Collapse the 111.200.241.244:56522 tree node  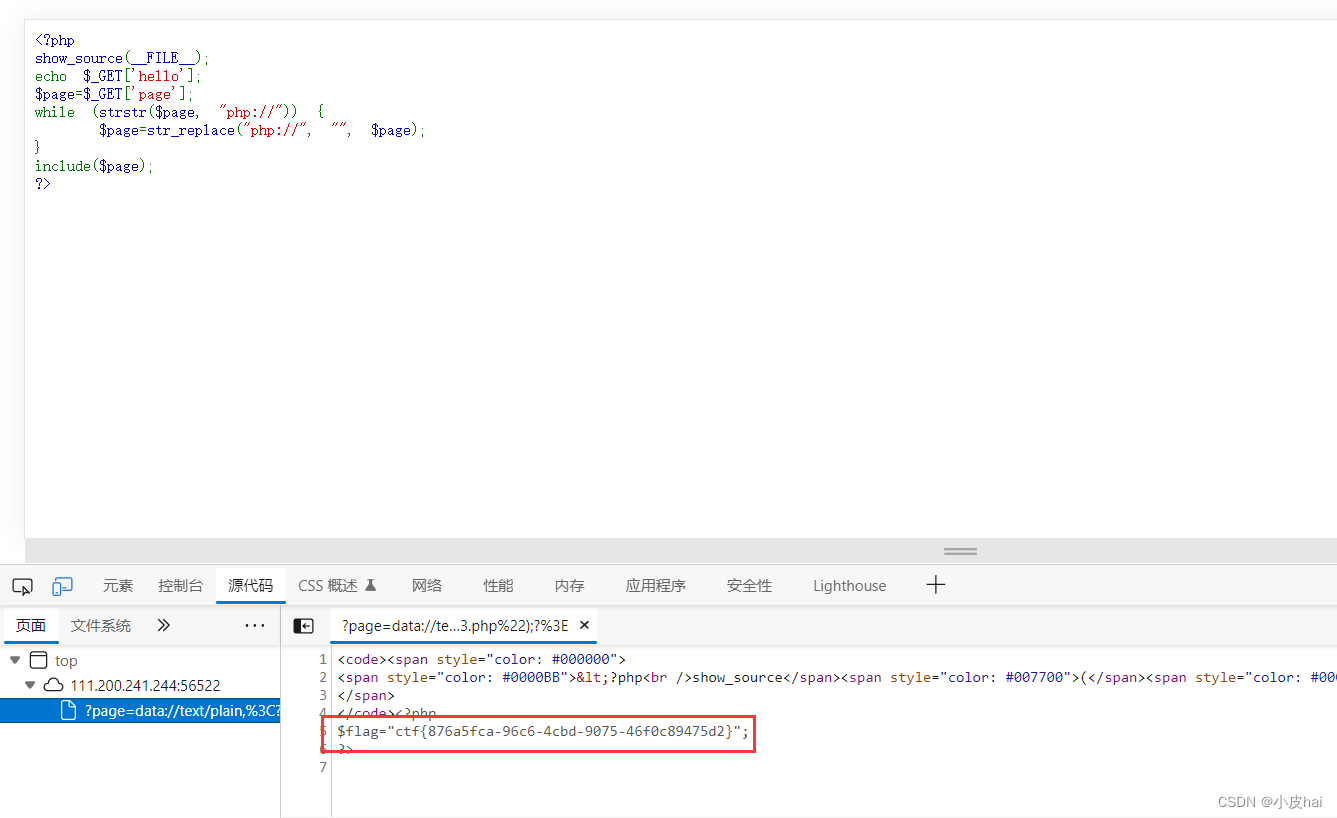[x=31, y=685]
